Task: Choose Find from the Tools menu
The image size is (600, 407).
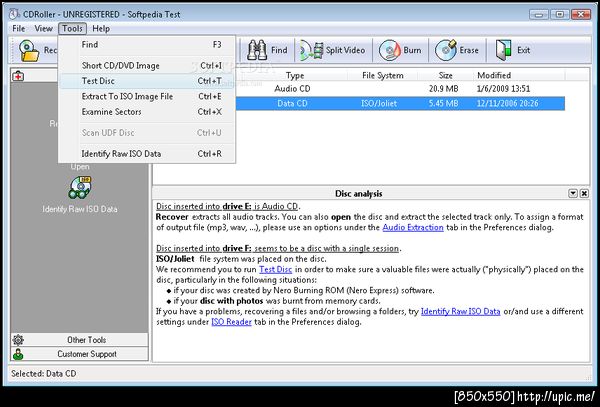Action: pos(147,45)
